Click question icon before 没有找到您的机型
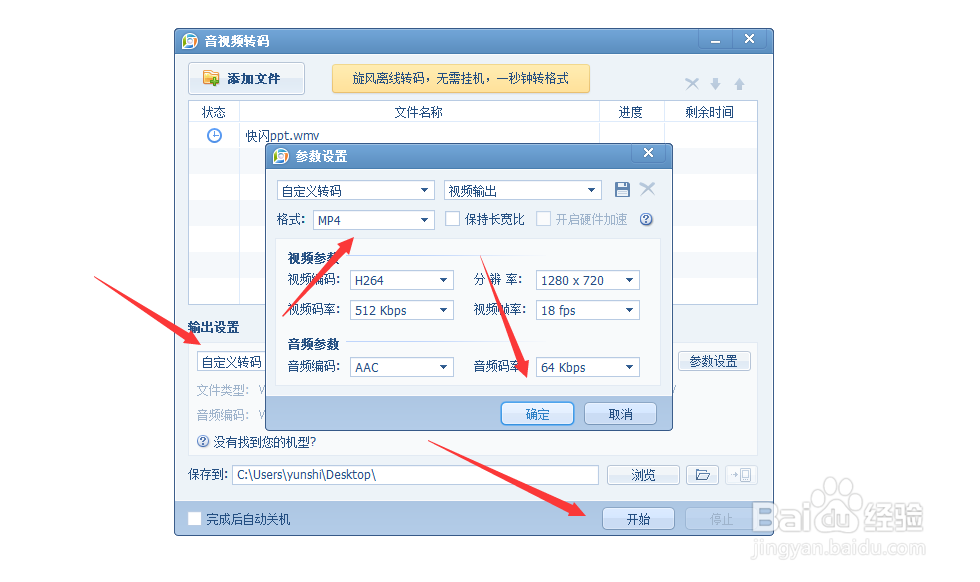 pos(202,441)
